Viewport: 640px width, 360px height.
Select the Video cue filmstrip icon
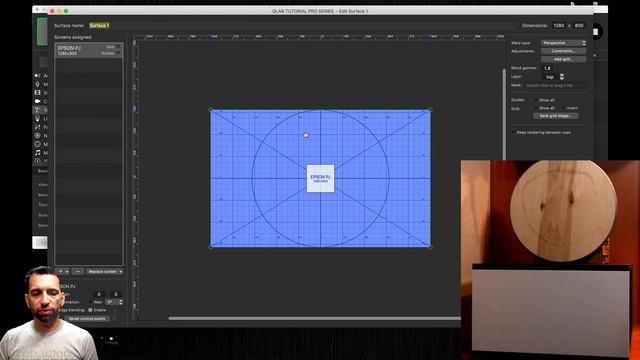(x=37, y=93)
